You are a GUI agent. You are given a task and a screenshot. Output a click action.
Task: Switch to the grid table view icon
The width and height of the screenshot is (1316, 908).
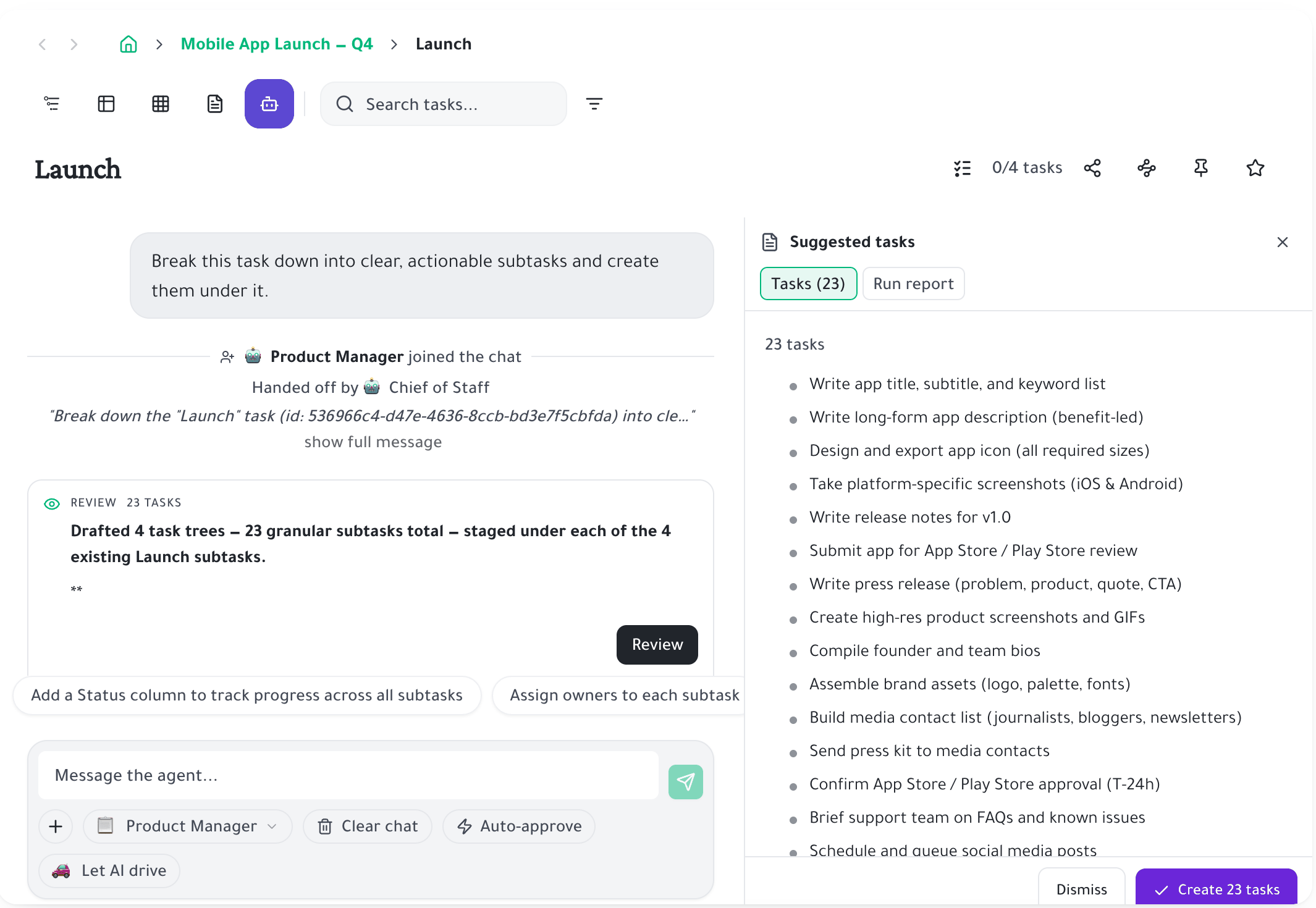click(161, 104)
